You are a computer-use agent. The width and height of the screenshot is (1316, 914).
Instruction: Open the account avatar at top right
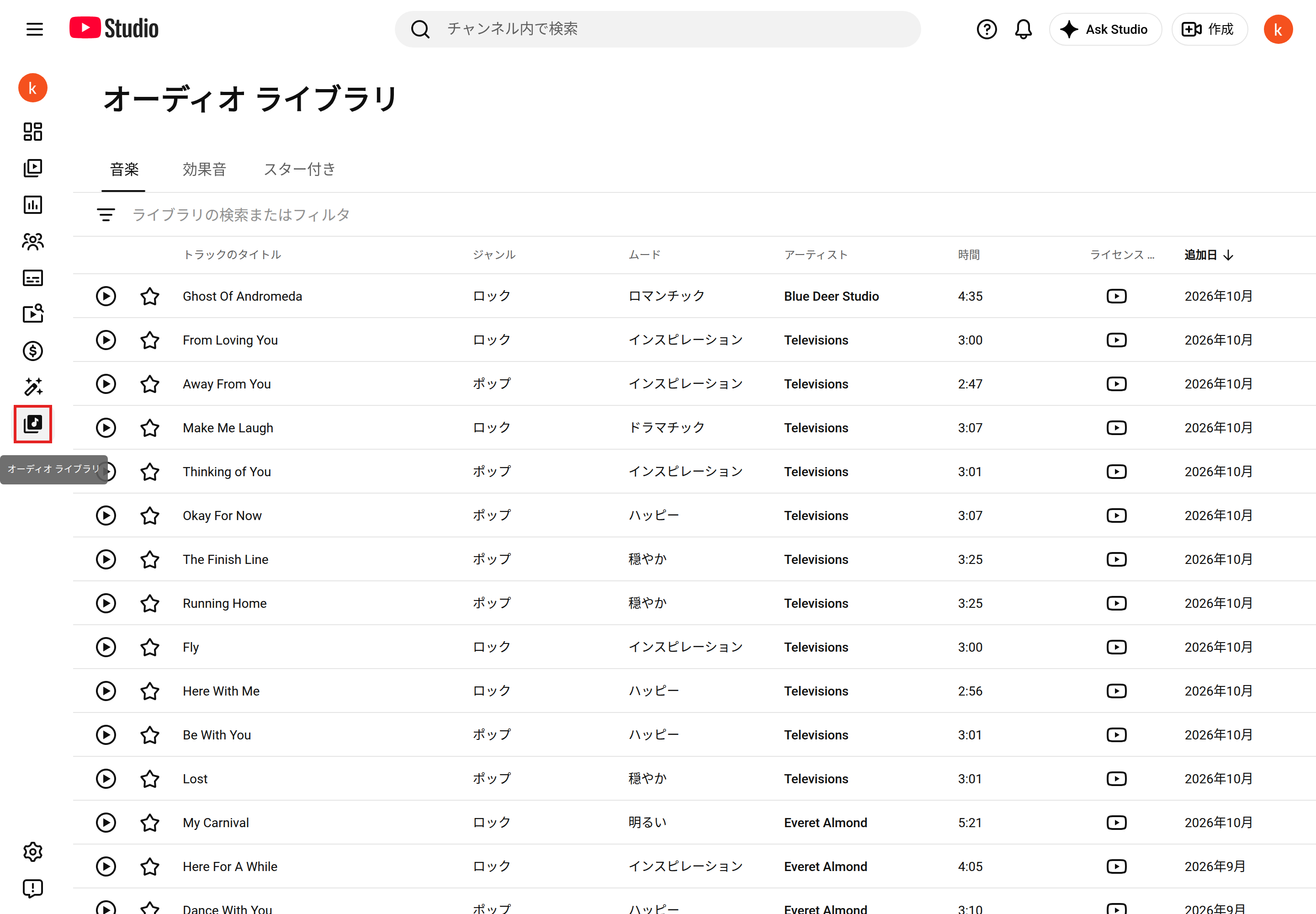[1278, 29]
